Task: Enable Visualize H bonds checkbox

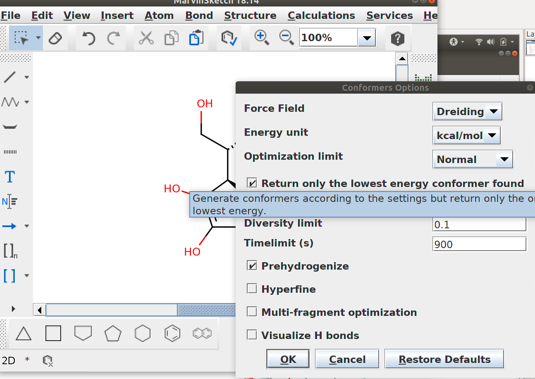Action: 252,335
